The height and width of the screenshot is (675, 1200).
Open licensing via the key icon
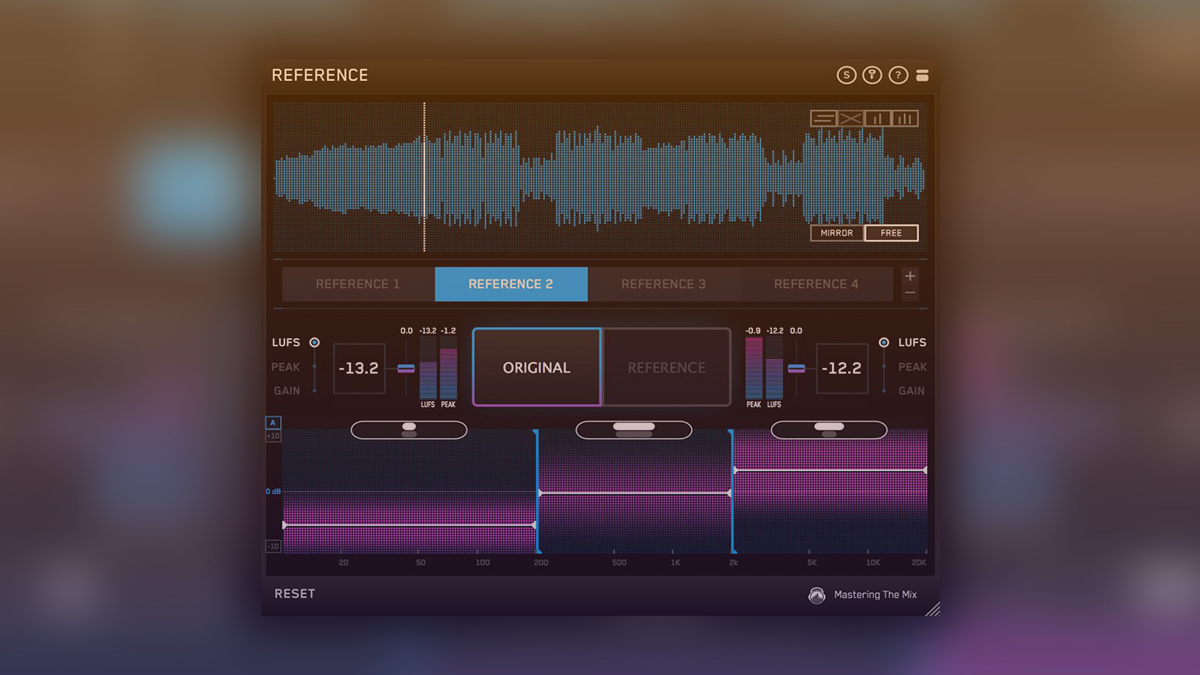(x=870, y=74)
